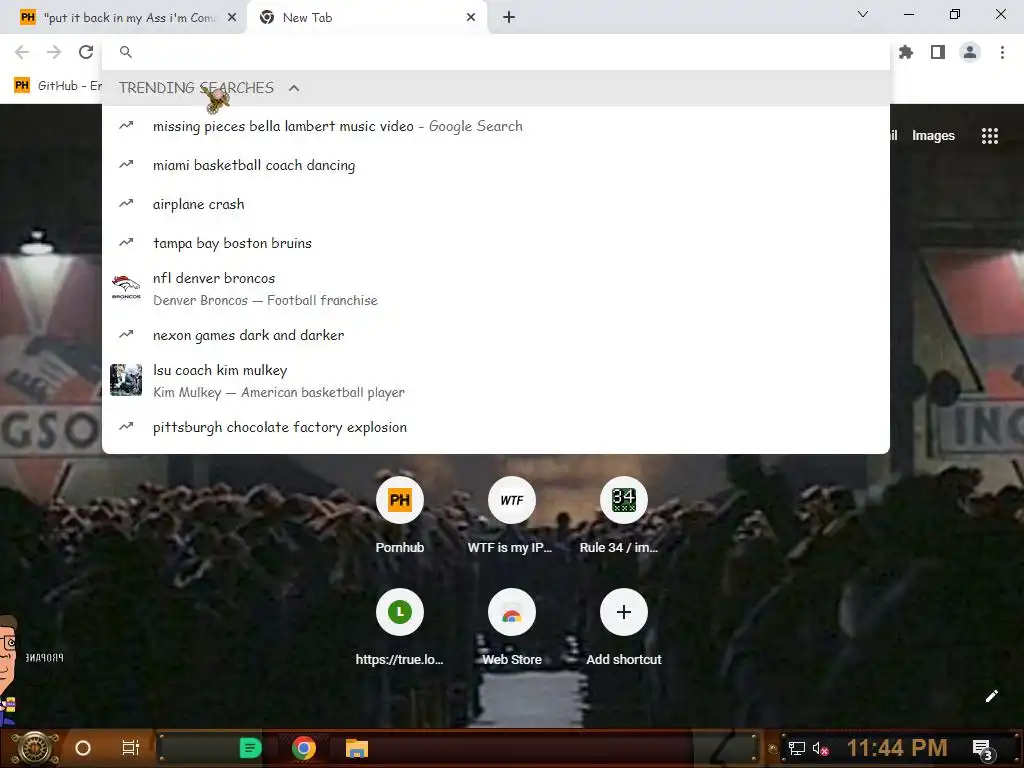Click the Images link
This screenshot has width=1024, height=768.
[x=933, y=136]
